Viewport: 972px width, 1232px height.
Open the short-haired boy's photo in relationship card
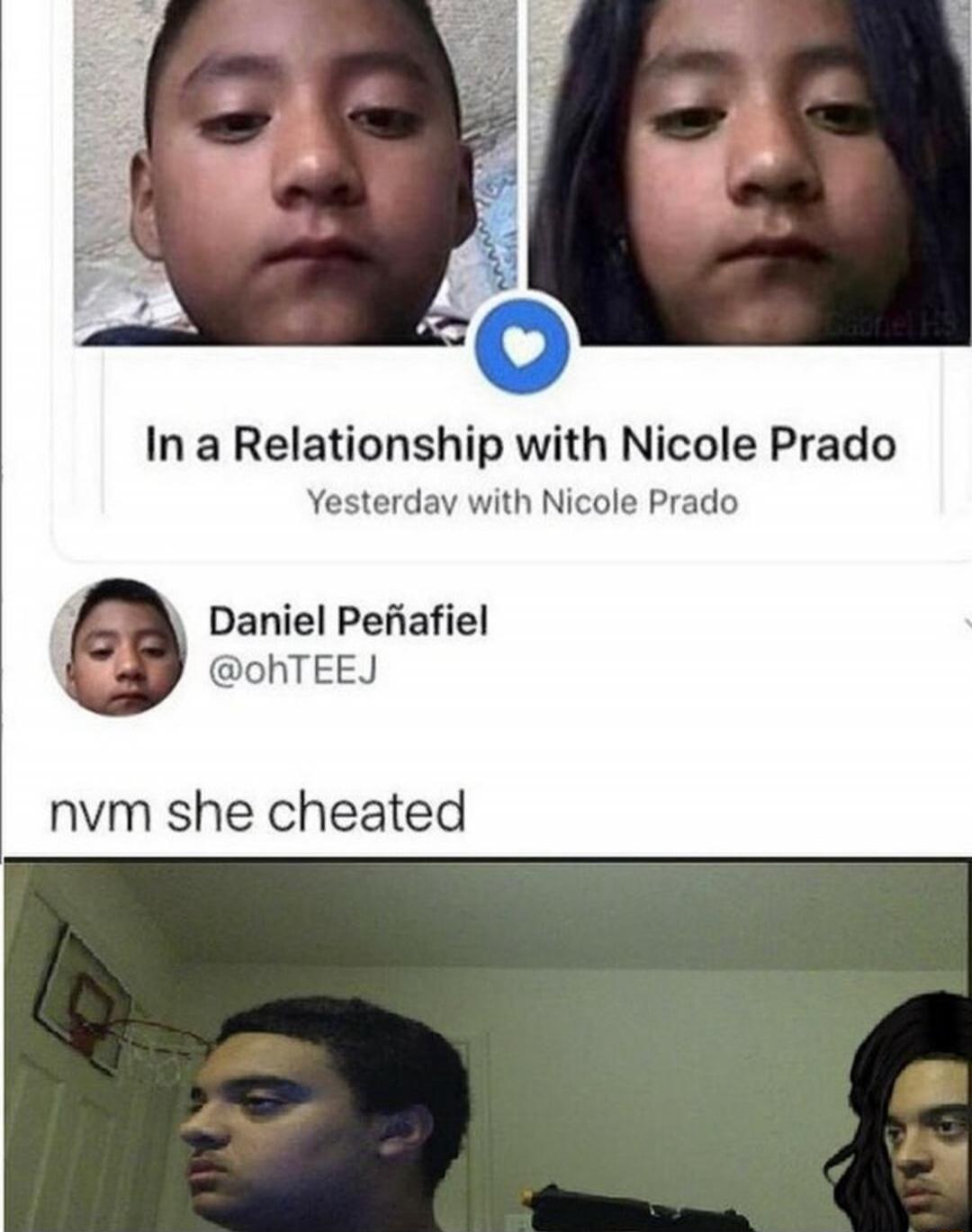coord(297,172)
